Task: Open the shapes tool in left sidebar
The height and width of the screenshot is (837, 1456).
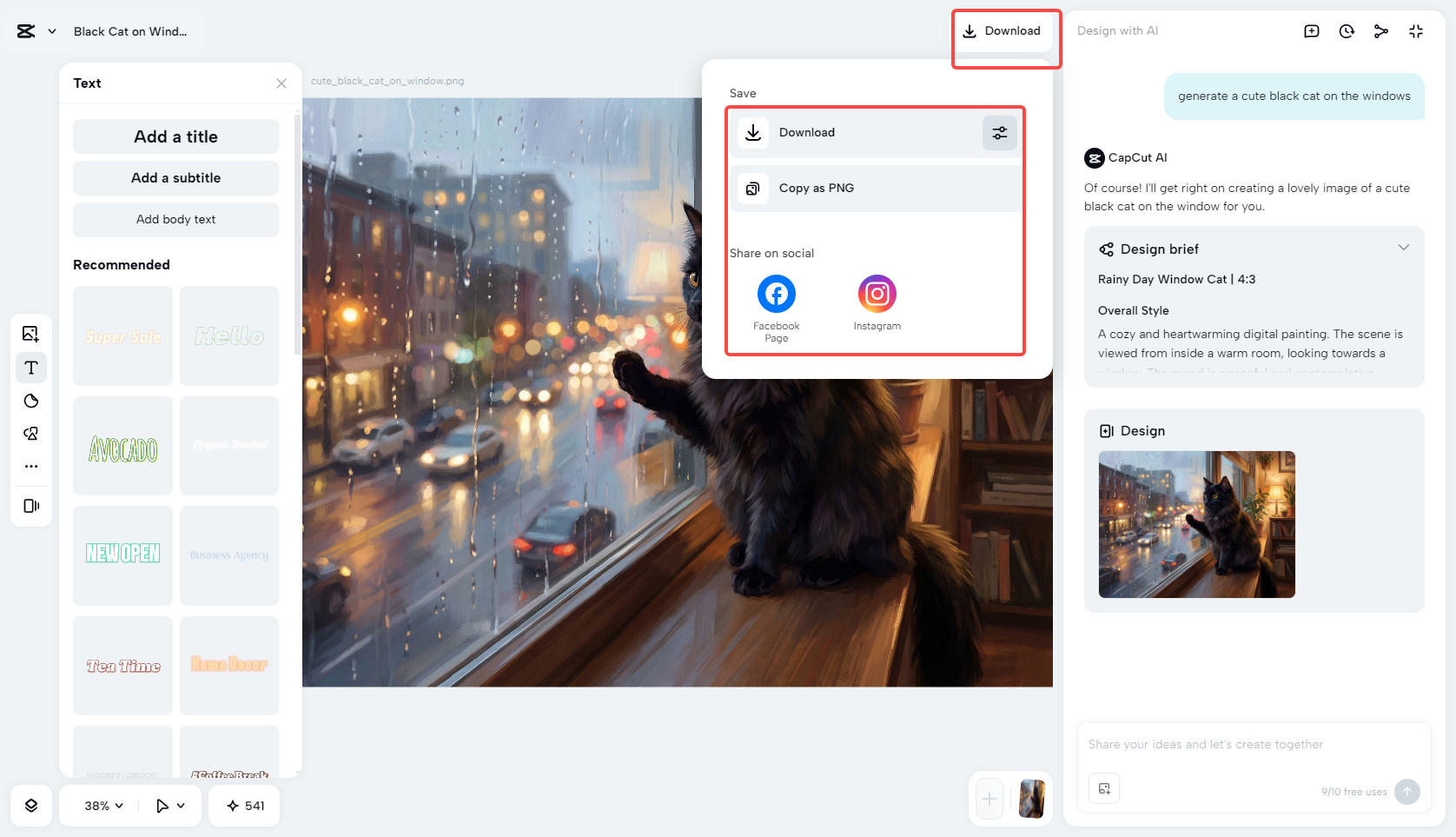Action: (31, 434)
